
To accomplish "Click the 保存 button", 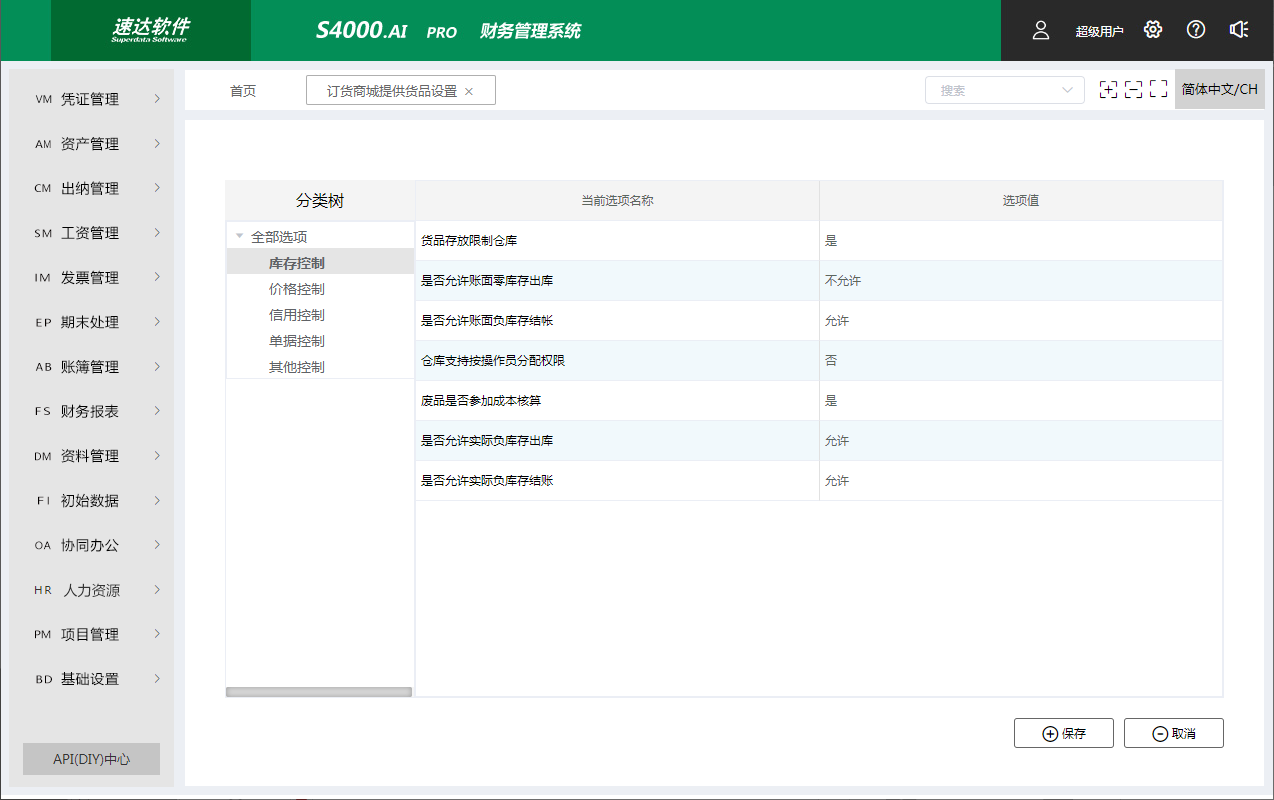I will (1063, 733).
